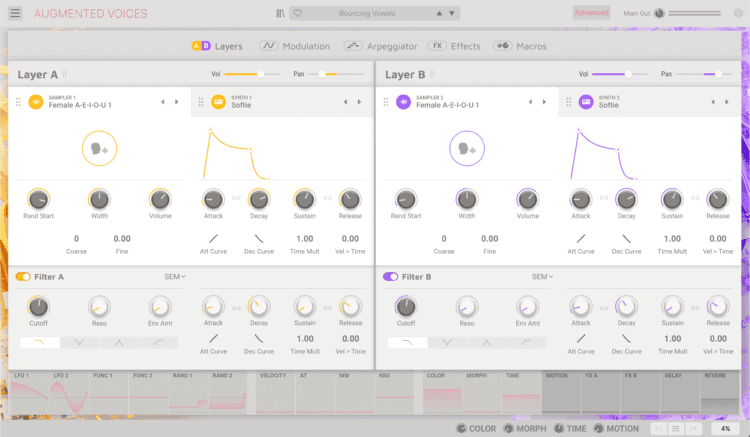Screen dimensions: 750x437
Task: Click the undo arrow in status bar
Action: point(659,429)
